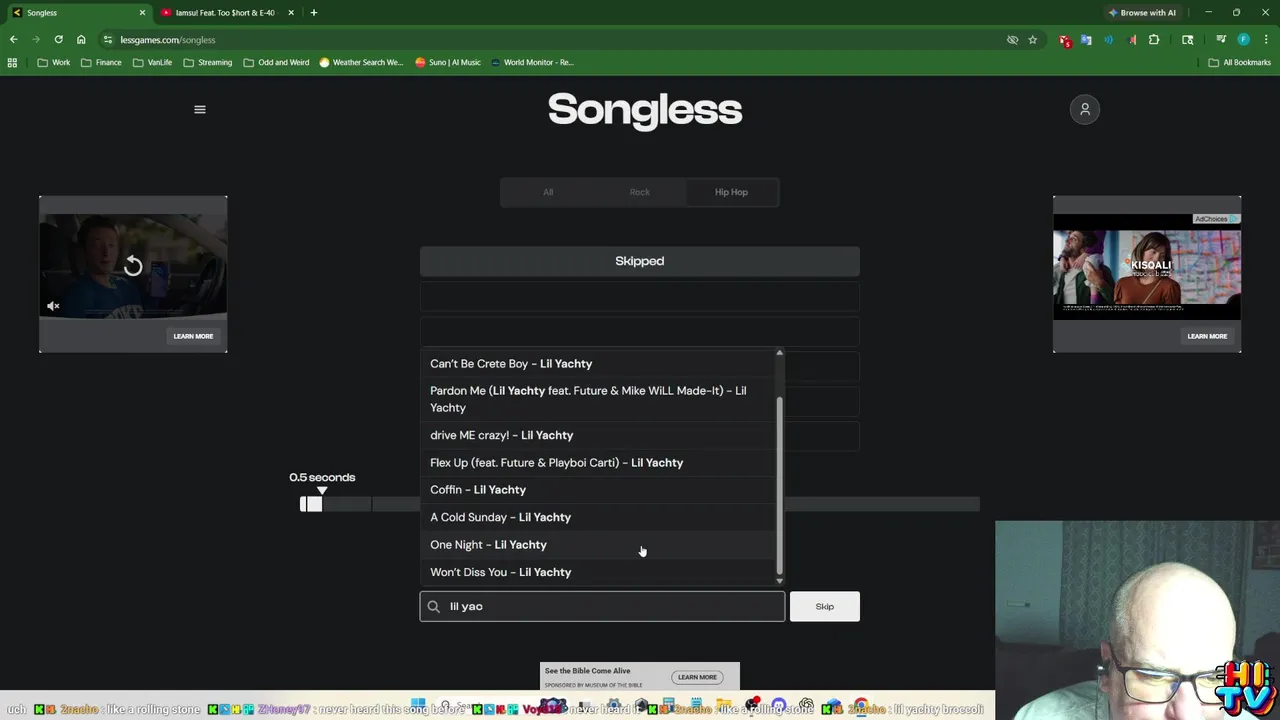Viewport: 1280px width, 720px height.
Task: Go back in browser history
Action: point(13,40)
